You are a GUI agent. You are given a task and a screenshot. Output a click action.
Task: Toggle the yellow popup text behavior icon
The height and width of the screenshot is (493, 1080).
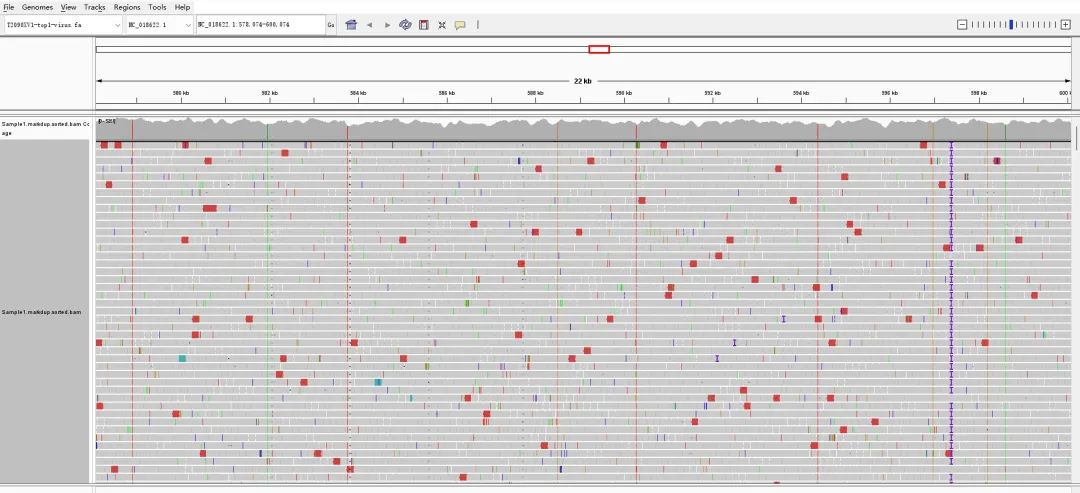click(460, 25)
